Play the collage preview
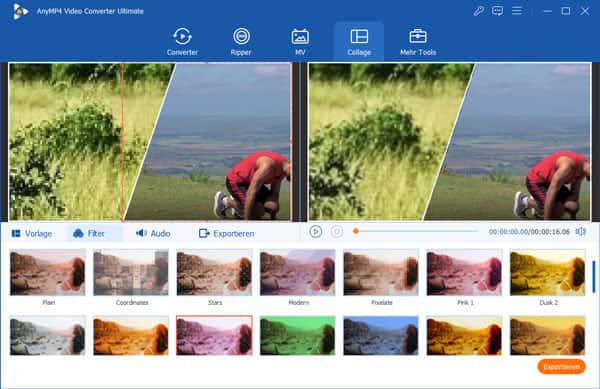 pyautogui.click(x=316, y=231)
